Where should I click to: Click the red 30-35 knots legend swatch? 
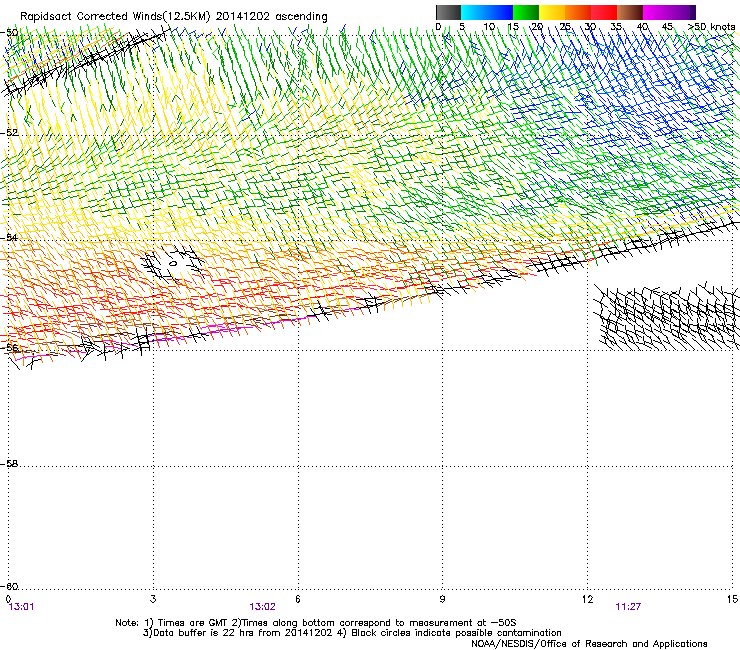[x=604, y=12]
